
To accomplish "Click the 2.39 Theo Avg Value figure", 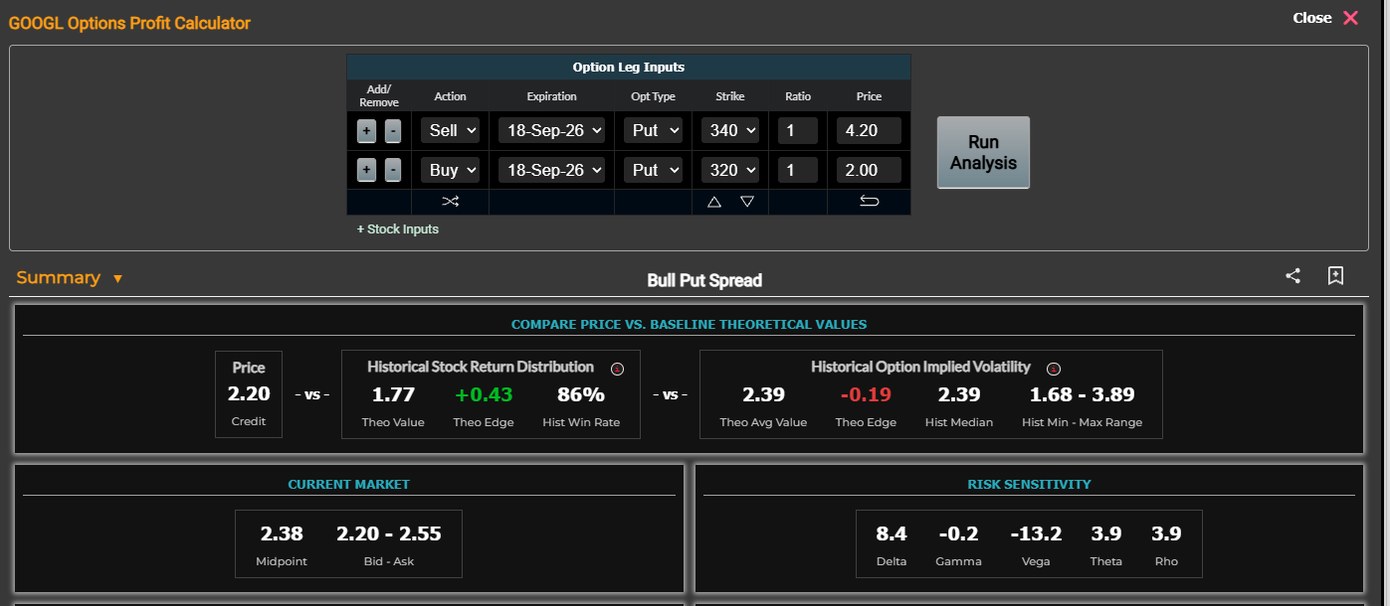I will 763,395.
